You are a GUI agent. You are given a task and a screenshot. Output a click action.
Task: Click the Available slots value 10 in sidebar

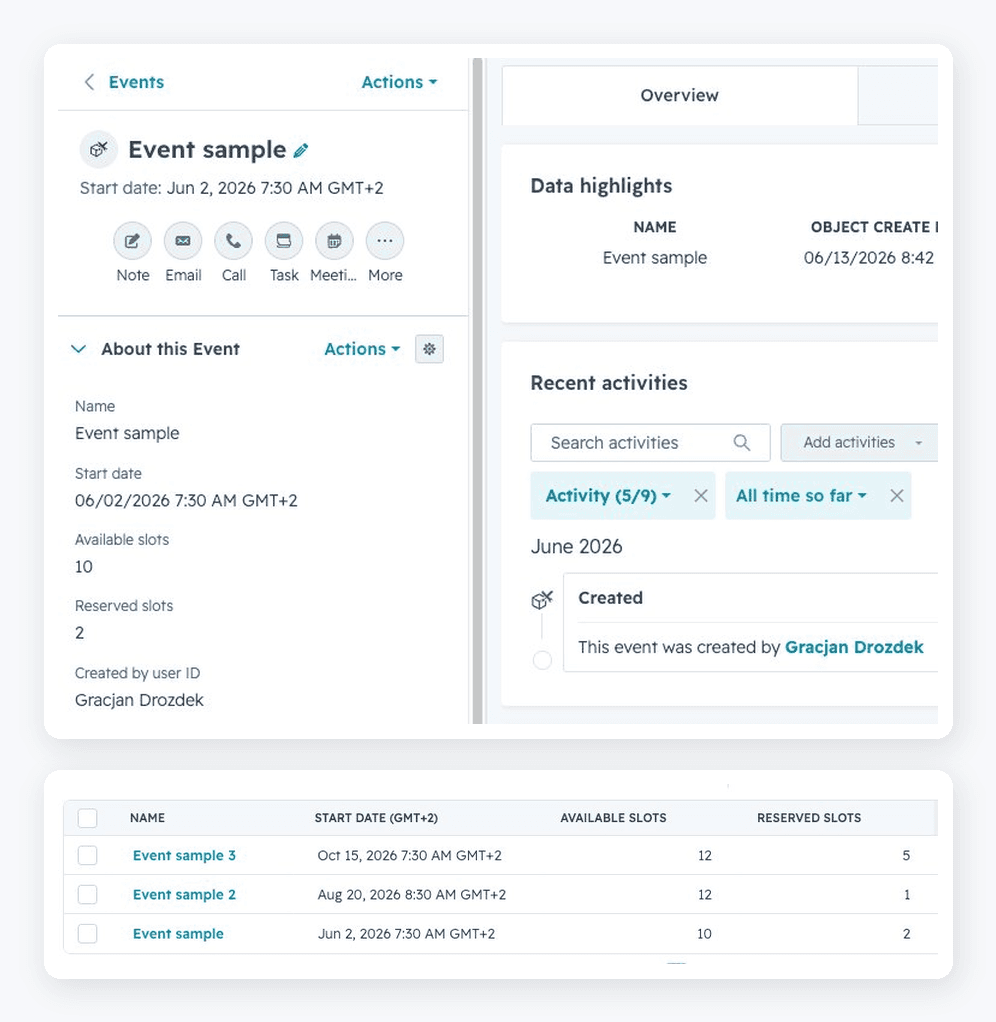click(x=84, y=567)
